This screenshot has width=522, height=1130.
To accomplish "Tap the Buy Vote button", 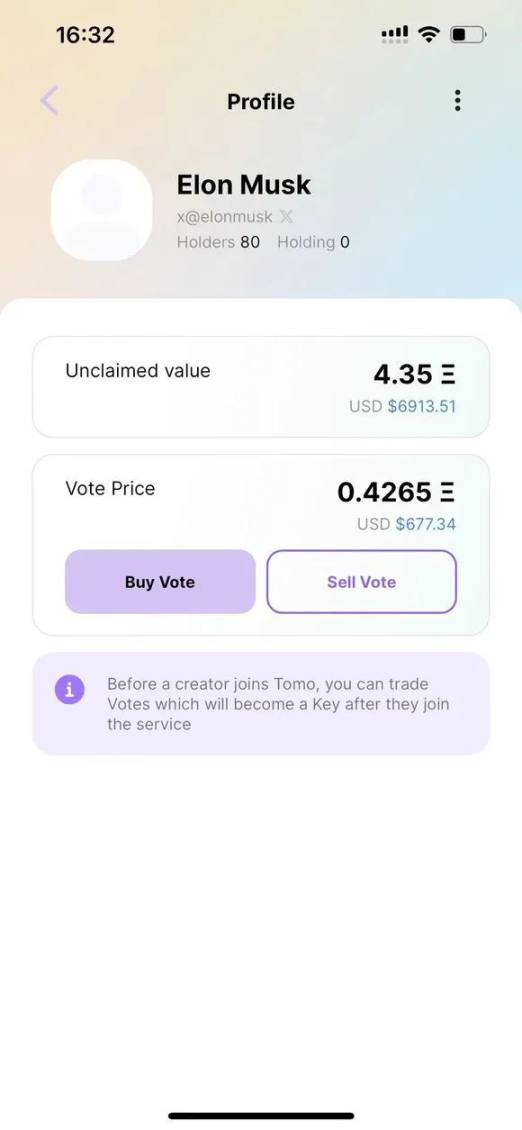I will [160, 582].
